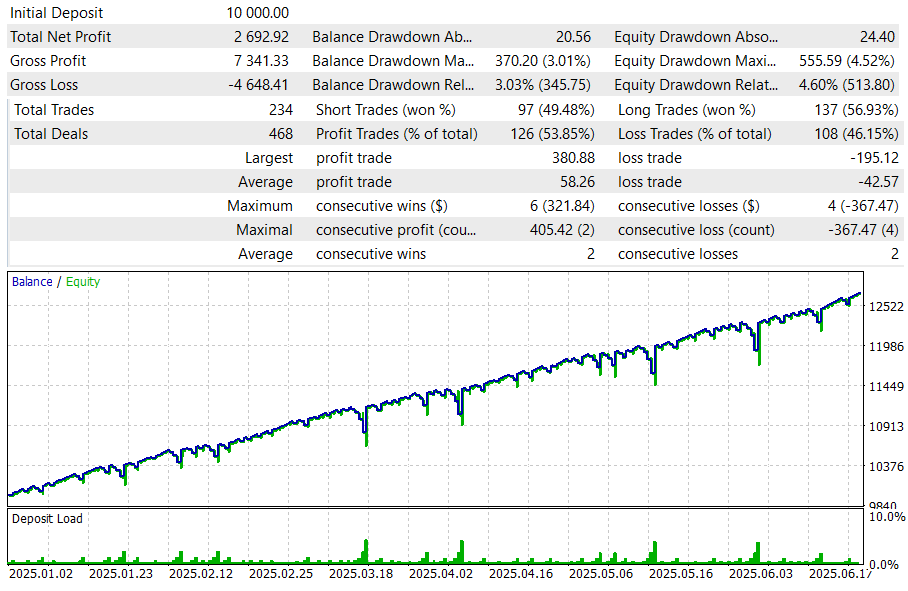Click Long Trades value 137 (56.93%)
This screenshot has height=591, width=908.
(x=849, y=110)
